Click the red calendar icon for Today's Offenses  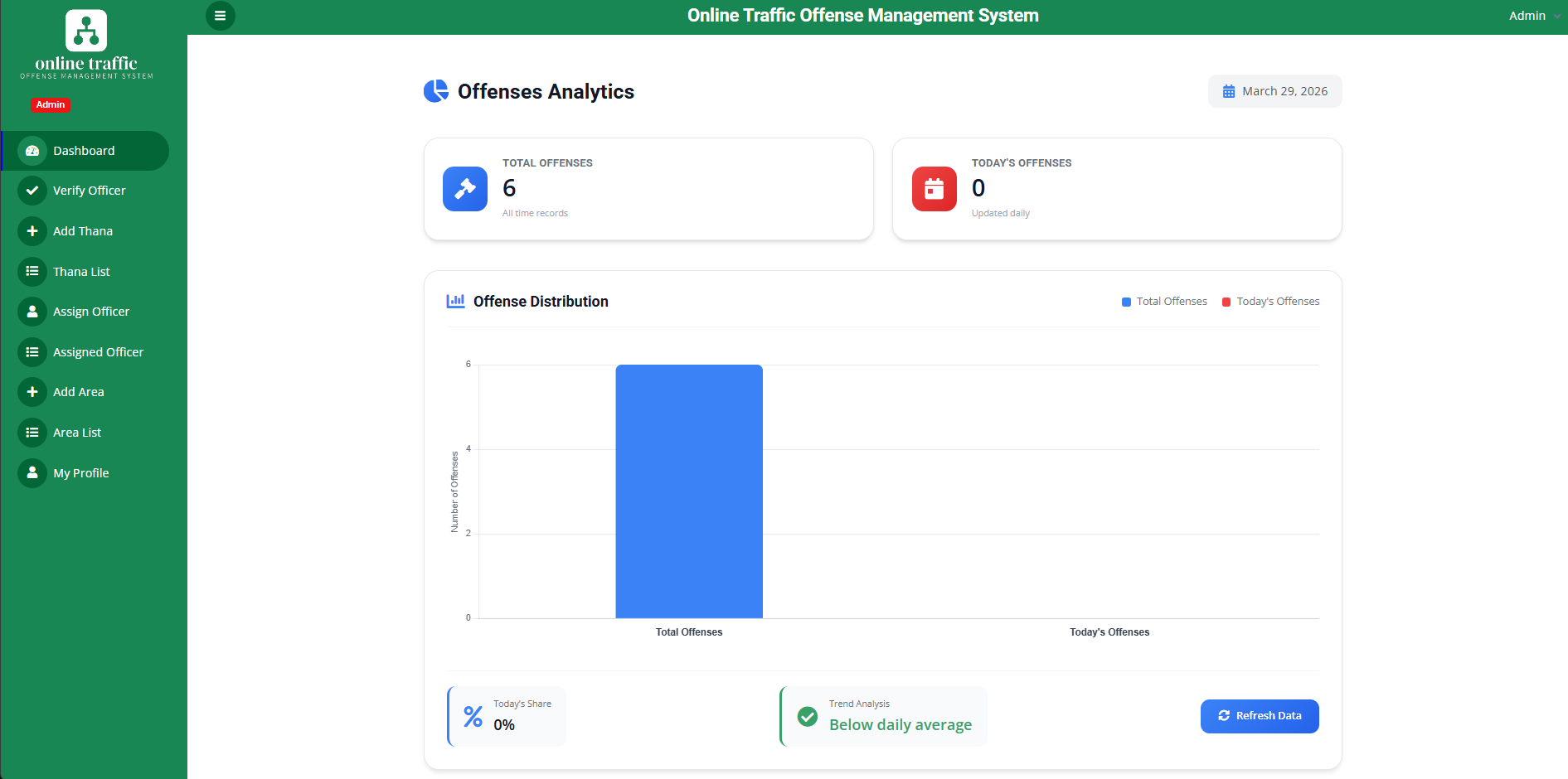click(934, 189)
